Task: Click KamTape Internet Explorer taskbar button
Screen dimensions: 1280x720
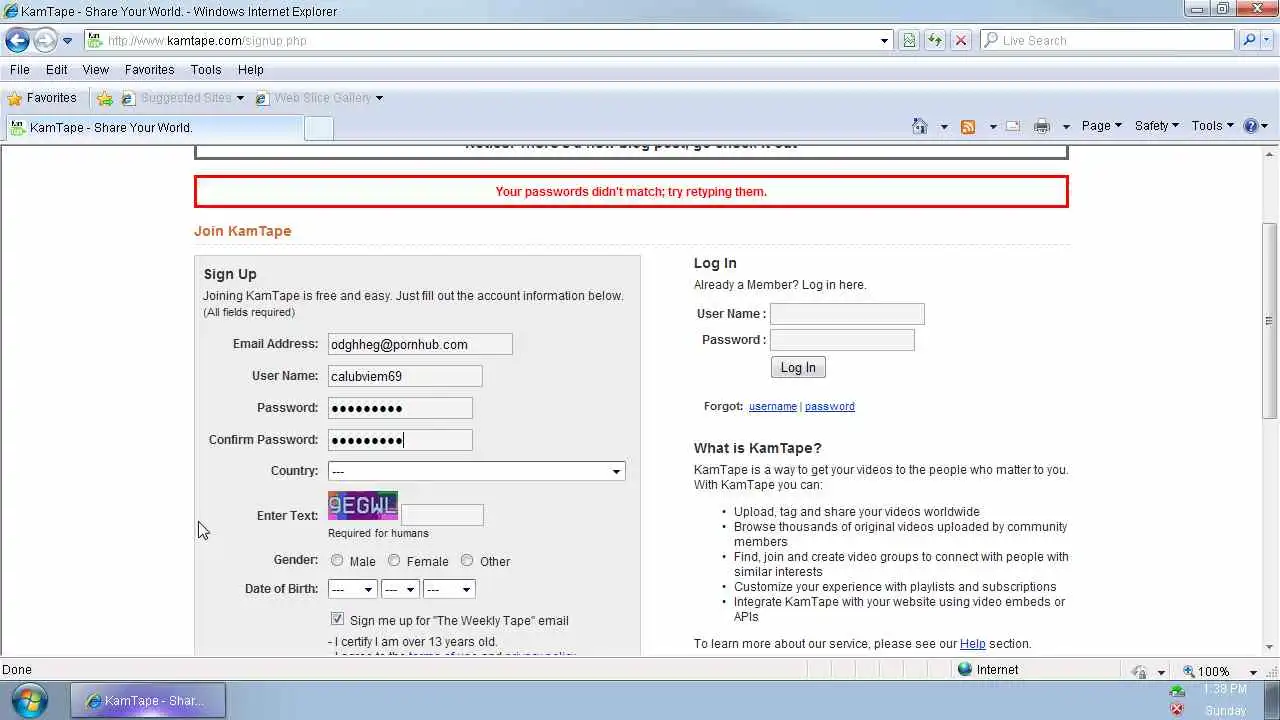Action: click(x=148, y=701)
